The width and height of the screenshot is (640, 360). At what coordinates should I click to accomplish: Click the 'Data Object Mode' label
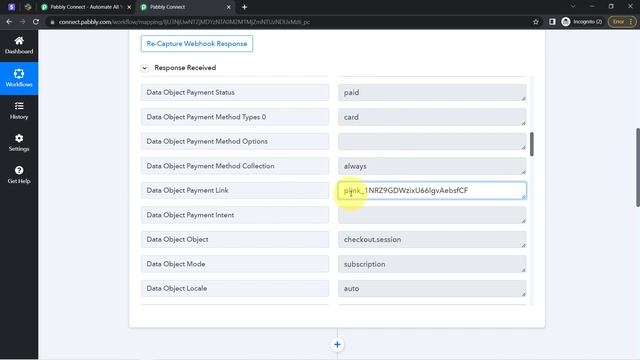pyautogui.click(x=235, y=264)
